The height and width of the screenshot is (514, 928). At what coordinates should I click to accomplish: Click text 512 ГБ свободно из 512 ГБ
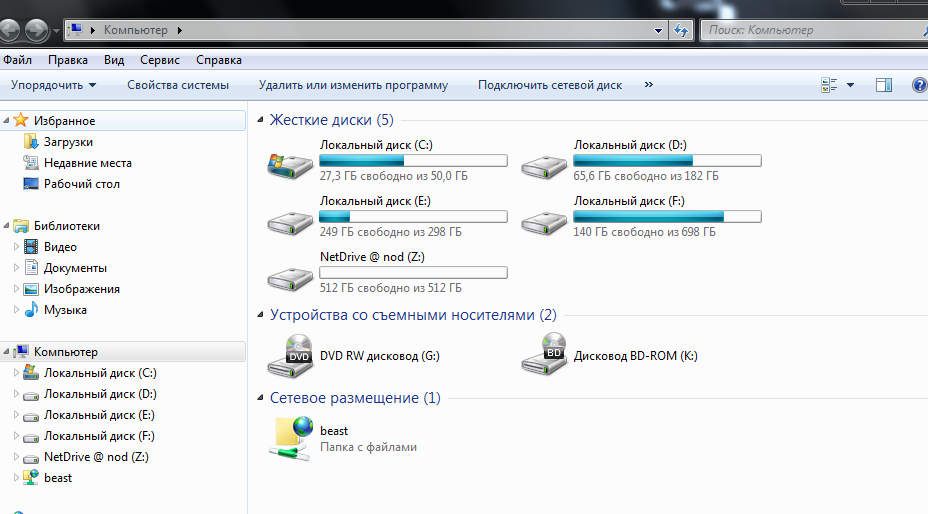pyautogui.click(x=391, y=288)
